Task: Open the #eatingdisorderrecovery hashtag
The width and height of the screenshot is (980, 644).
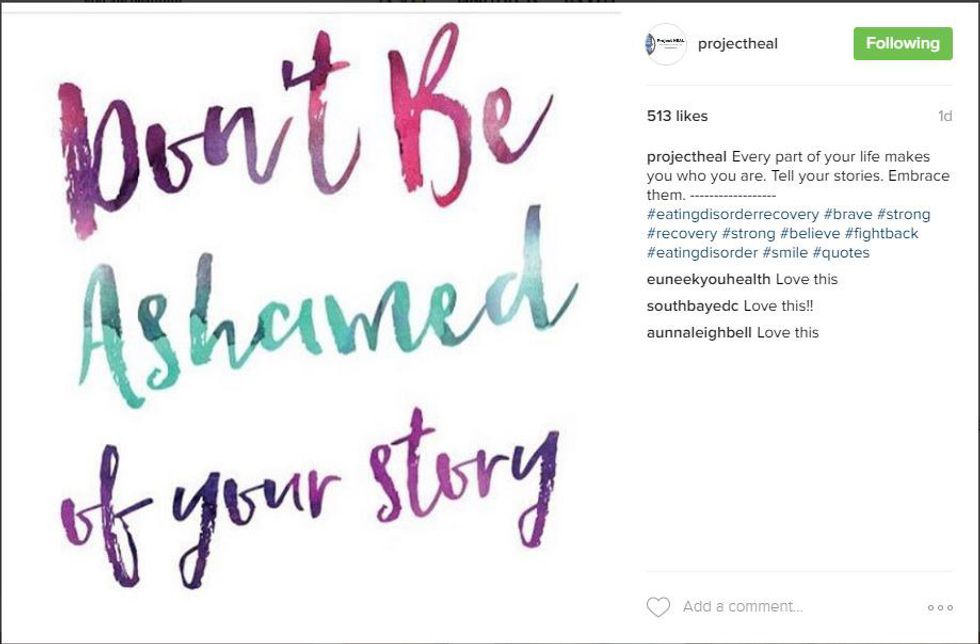Action: coord(733,215)
